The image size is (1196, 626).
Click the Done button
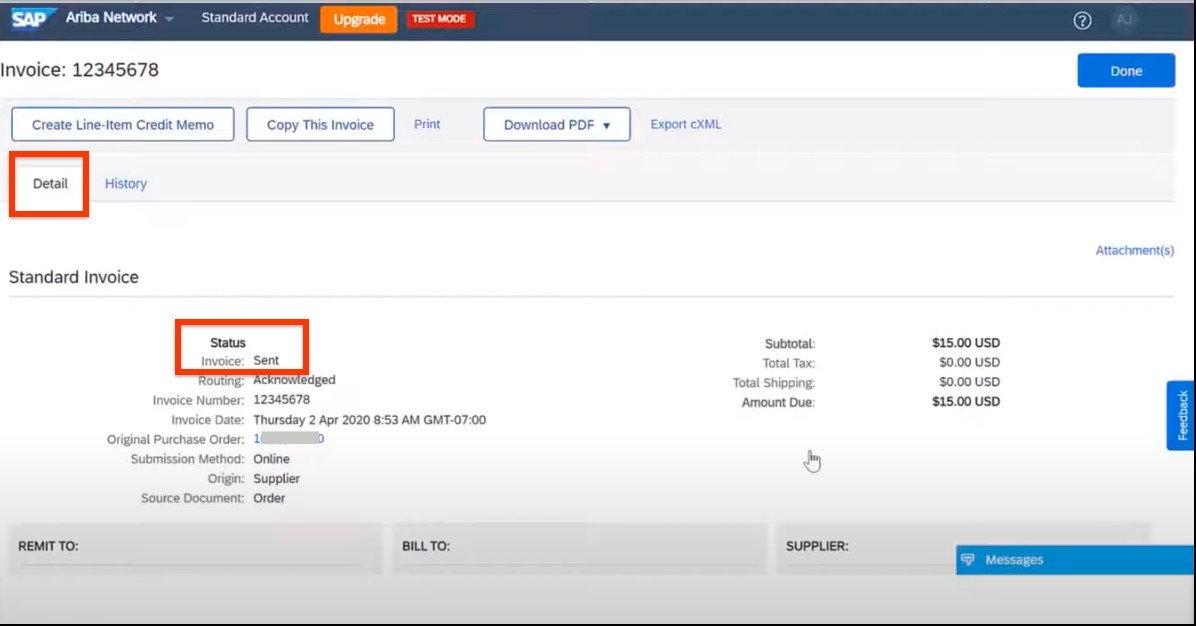click(1126, 70)
